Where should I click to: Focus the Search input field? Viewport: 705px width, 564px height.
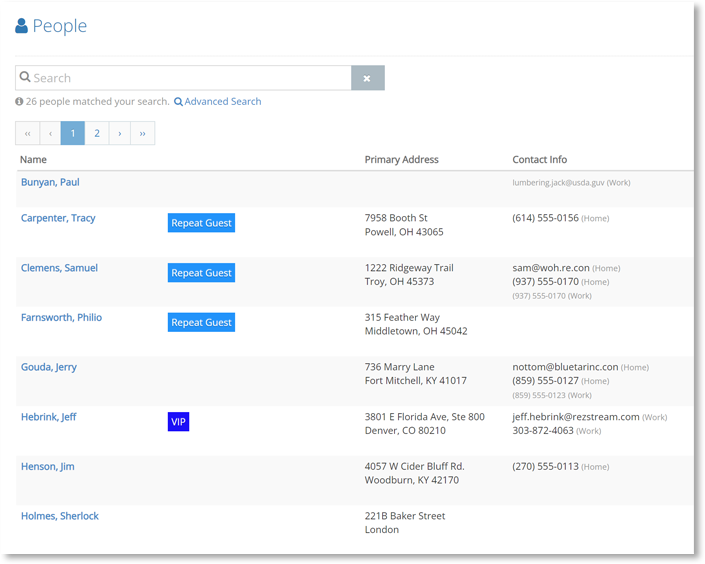[x=183, y=78]
